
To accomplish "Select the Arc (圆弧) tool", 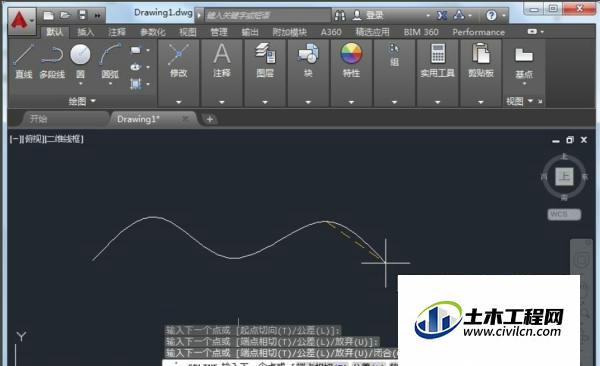I will coord(110,61).
